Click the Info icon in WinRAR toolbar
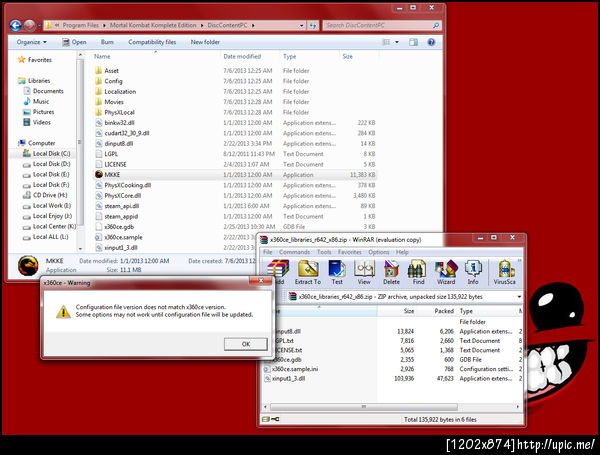 coord(473,272)
